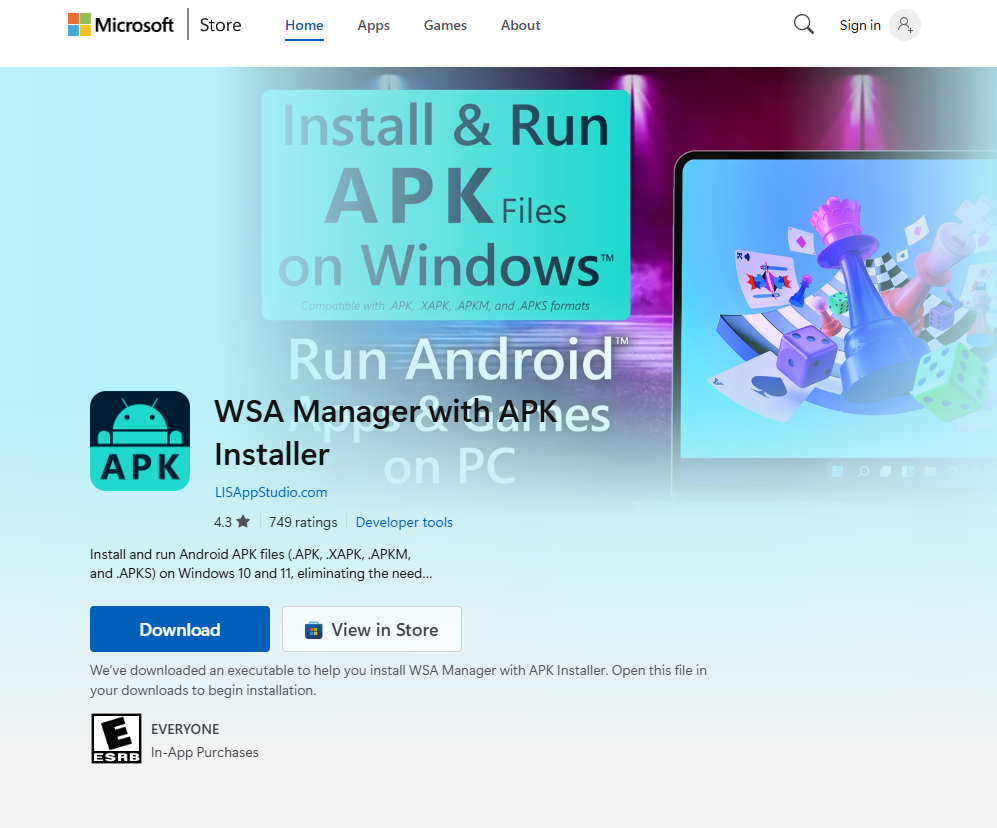Click the star icon next to 4.3 rating
This screenshot has height=828, width=997.
click(244, 521)
